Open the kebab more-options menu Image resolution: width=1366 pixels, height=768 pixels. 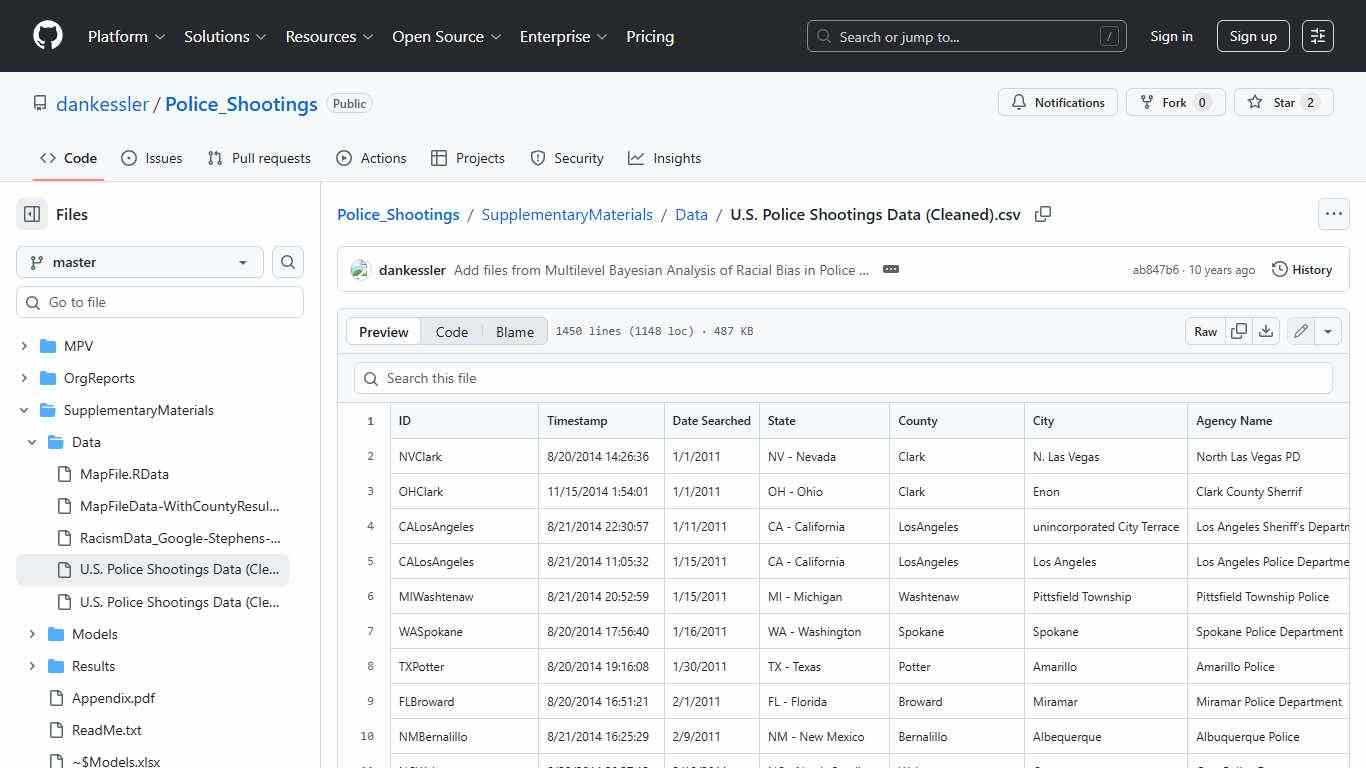pyautogui.click(x=1334, y=213)
